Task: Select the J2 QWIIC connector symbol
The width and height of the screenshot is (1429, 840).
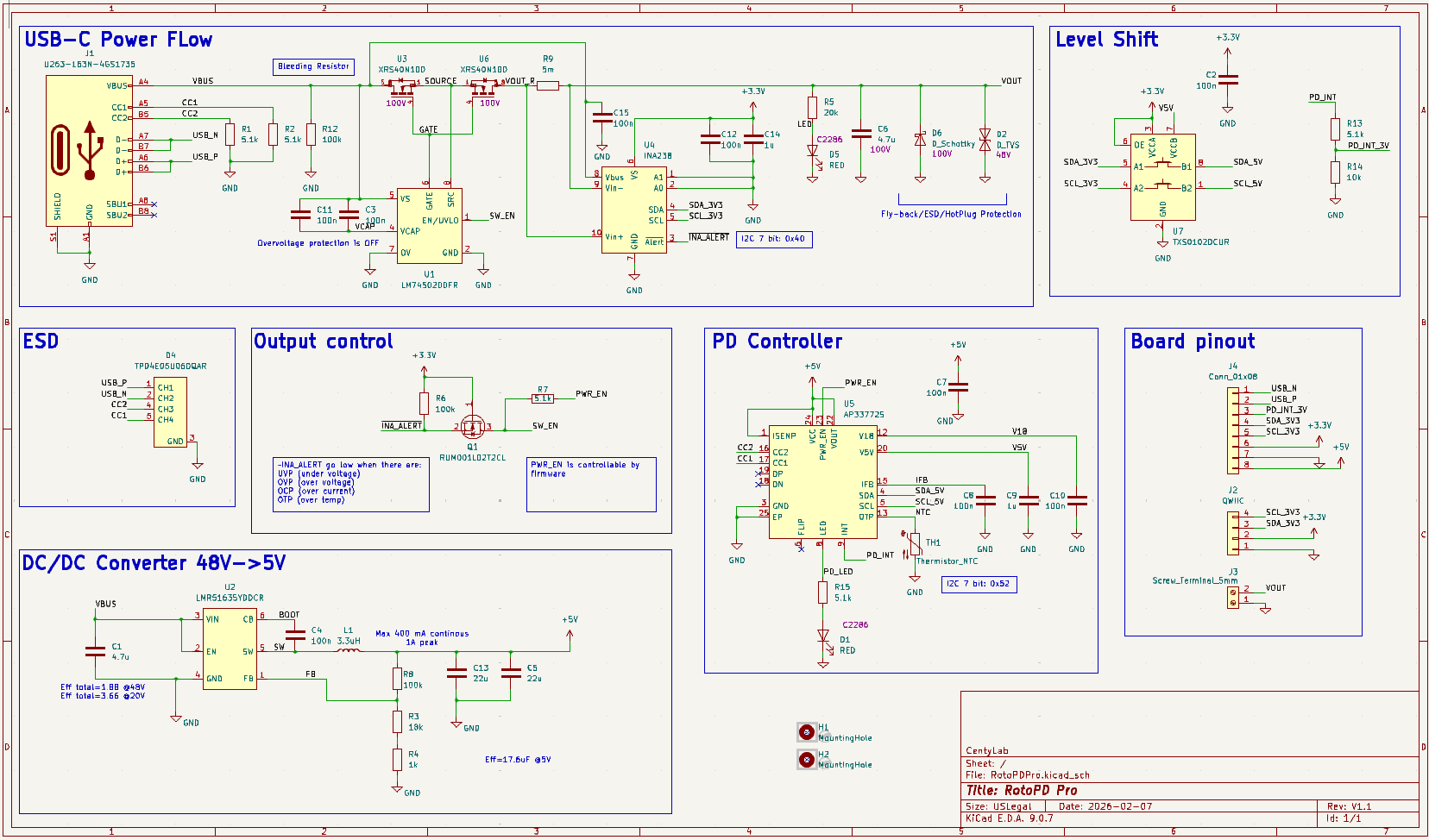Action: point(1232,533)
